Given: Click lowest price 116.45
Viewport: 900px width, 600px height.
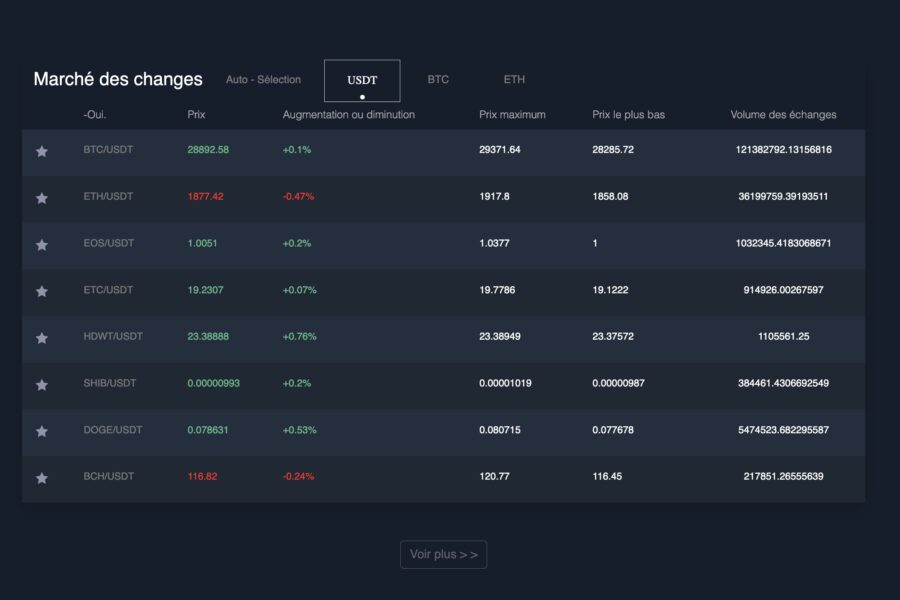Looking at the screenshot, I should click(607, 476).
